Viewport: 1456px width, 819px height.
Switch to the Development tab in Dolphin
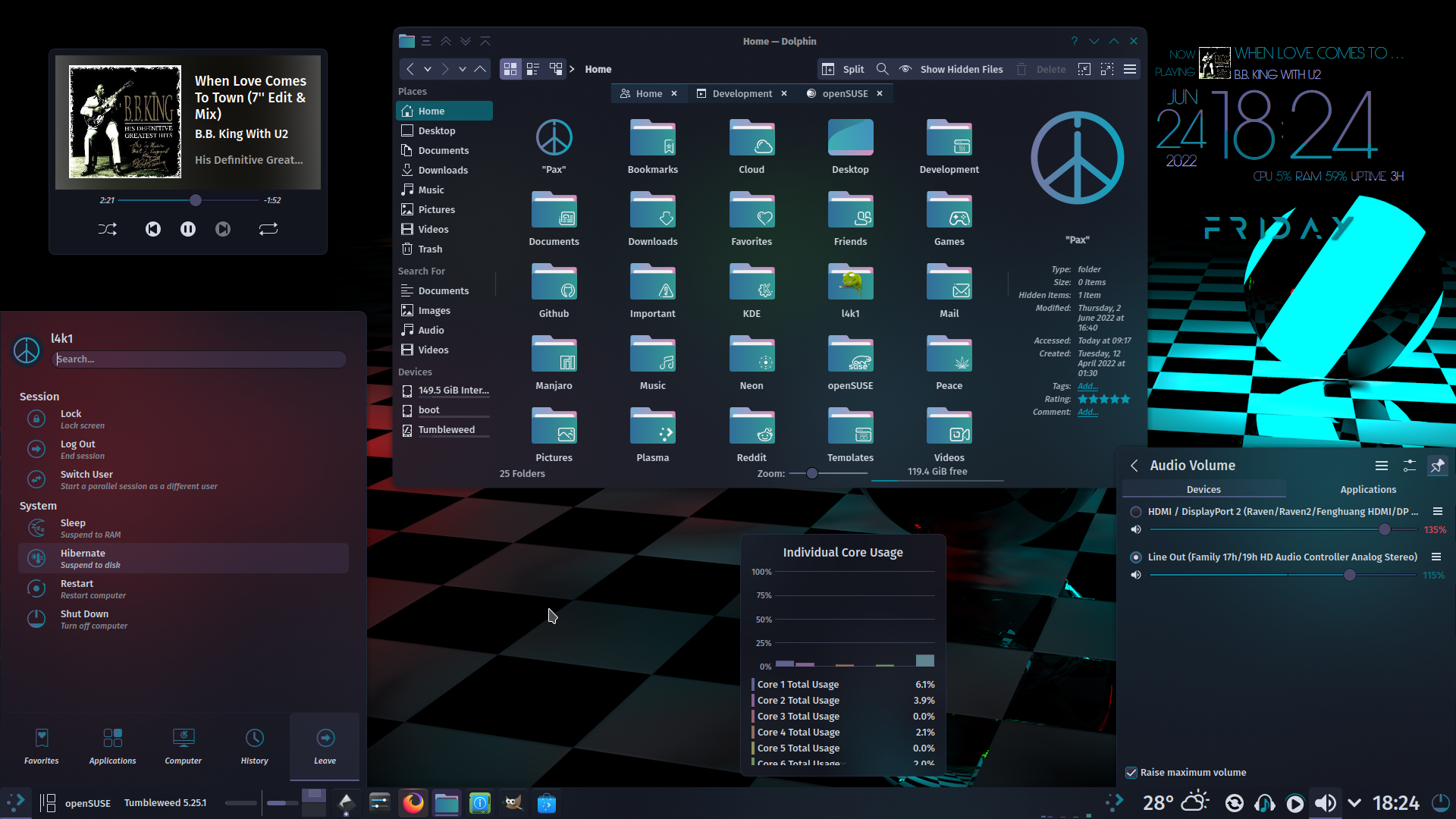coord(742,93)
